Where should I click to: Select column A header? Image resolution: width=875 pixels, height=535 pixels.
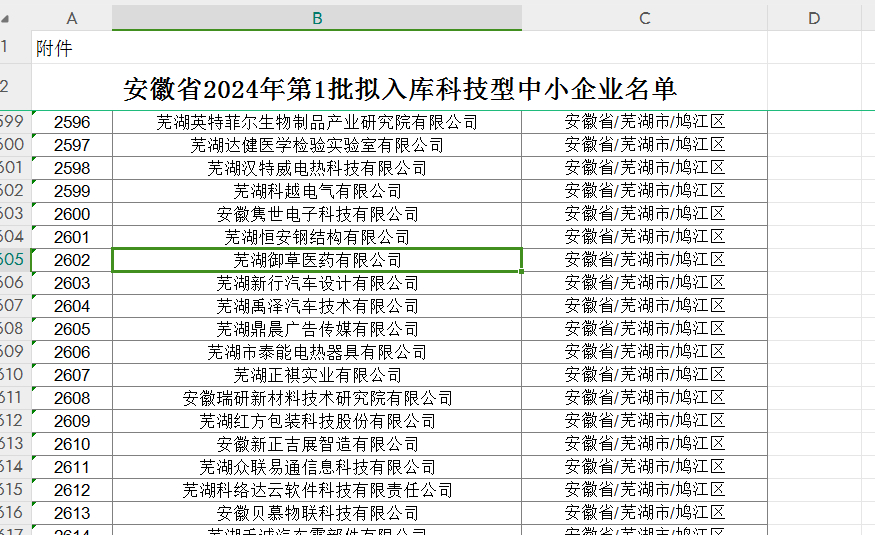point(72,18)
